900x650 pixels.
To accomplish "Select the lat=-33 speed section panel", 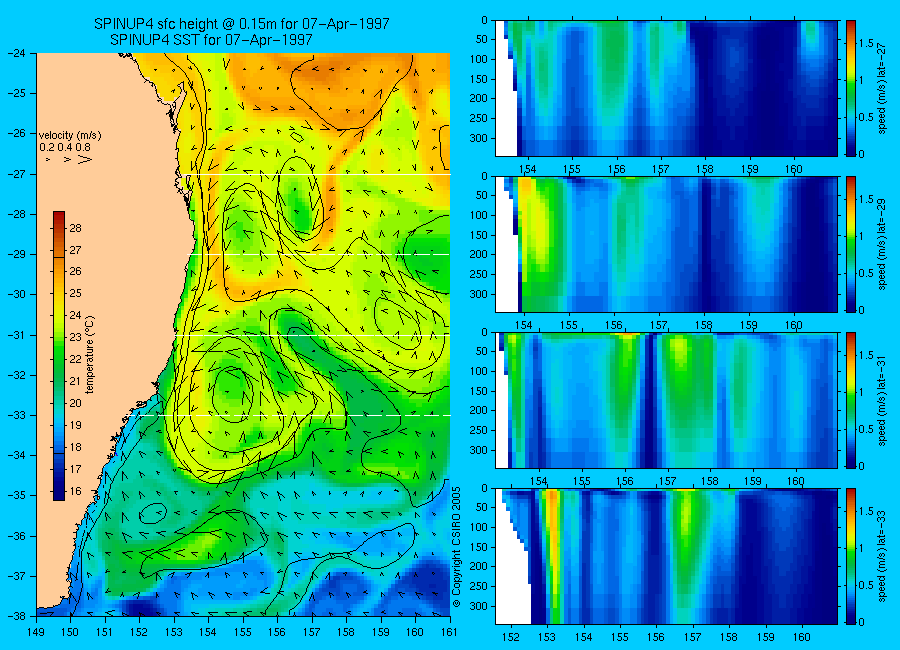I will pyautogui.click(x=666, y=556).
